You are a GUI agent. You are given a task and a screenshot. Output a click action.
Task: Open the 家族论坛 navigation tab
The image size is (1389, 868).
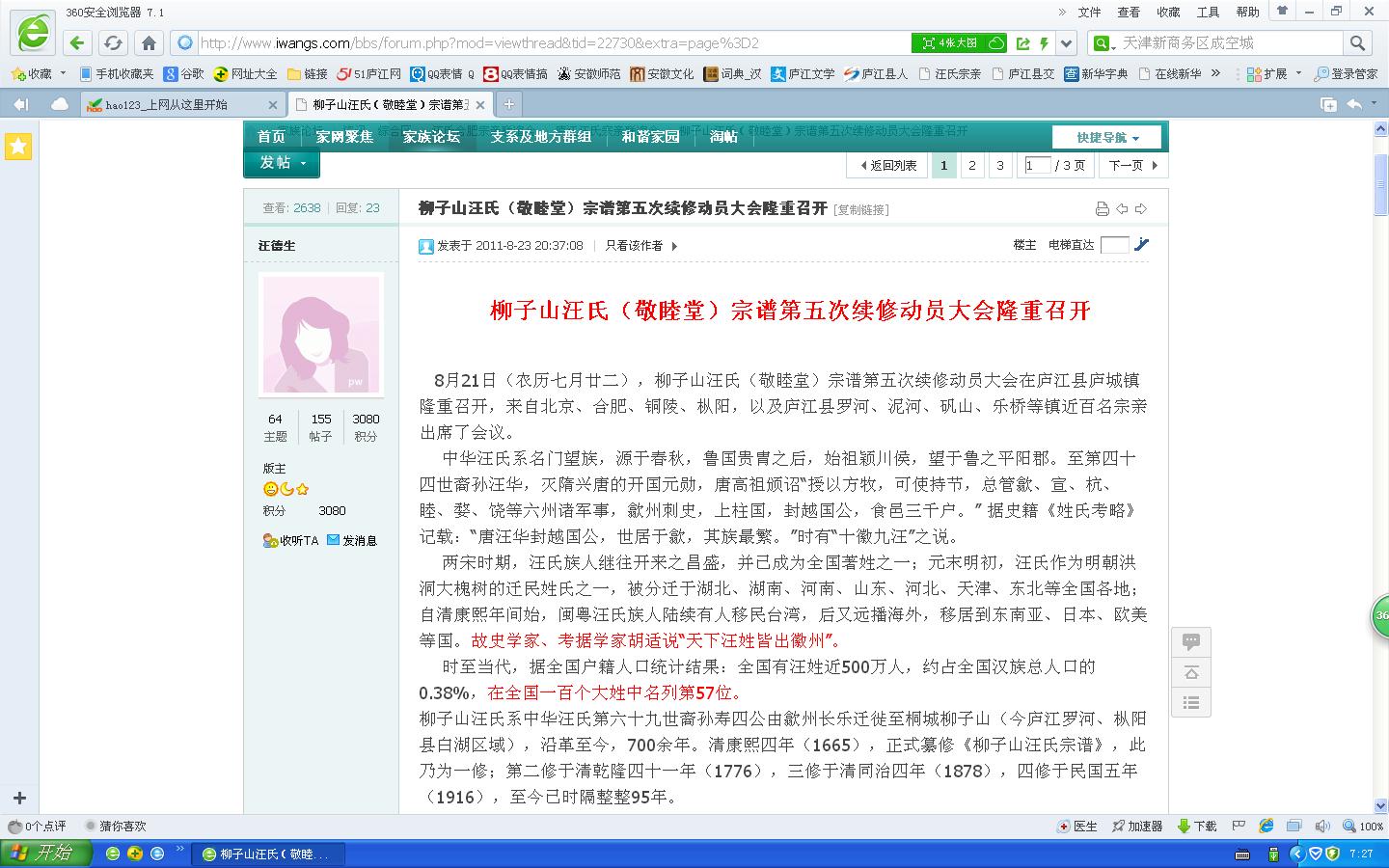(431, 137)
